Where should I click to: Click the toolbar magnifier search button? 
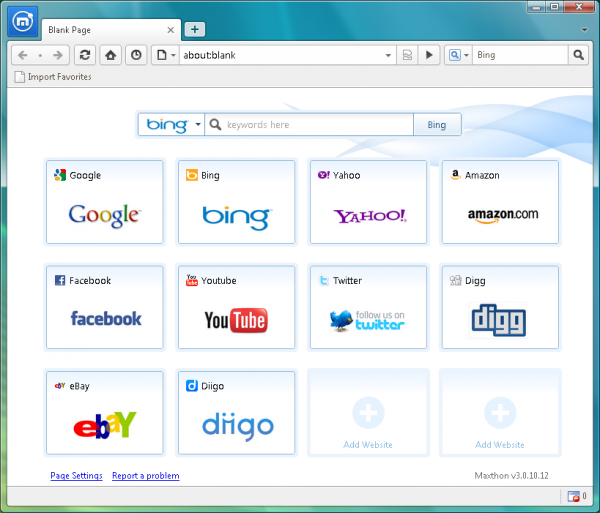click(x=579, y=55)
